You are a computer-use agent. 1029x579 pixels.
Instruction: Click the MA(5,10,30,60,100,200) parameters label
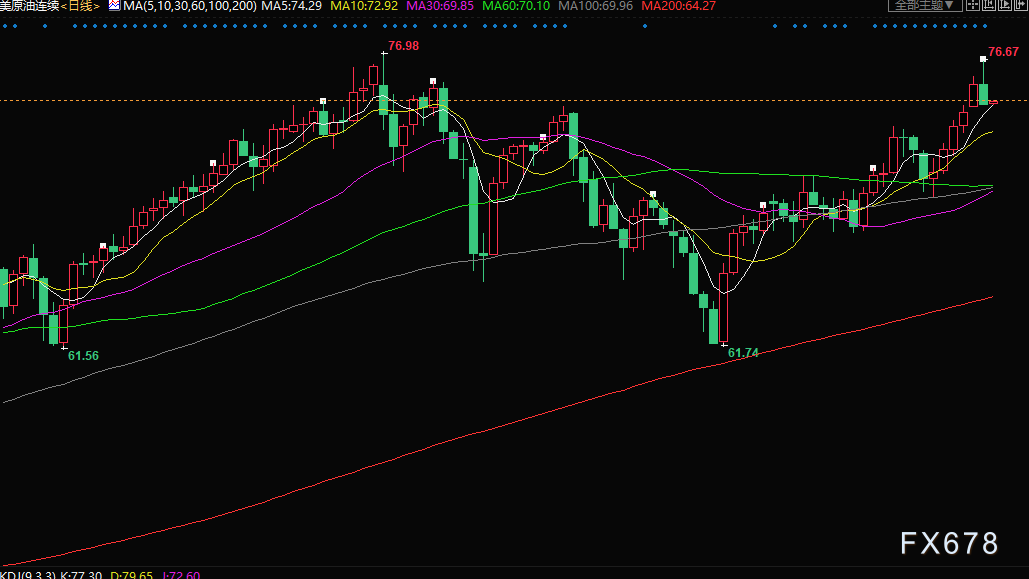tap(190, 5)
